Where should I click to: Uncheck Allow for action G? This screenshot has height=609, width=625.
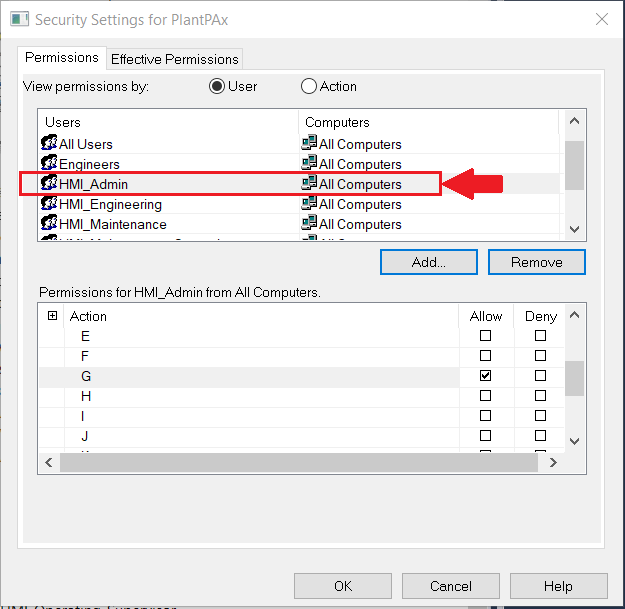485,375
